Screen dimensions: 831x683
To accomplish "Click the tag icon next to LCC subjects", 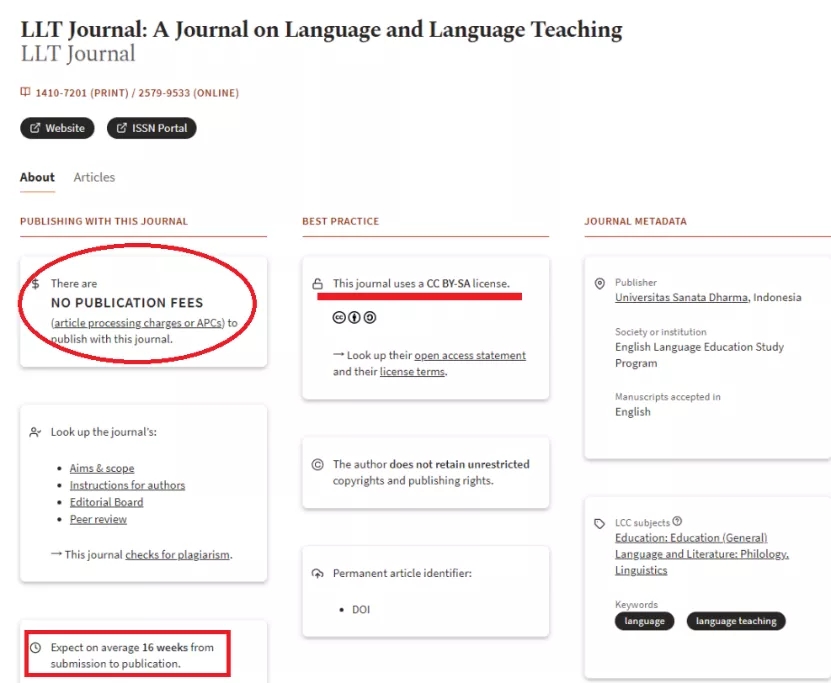I will pyautogui.click(x=599, y=524).
